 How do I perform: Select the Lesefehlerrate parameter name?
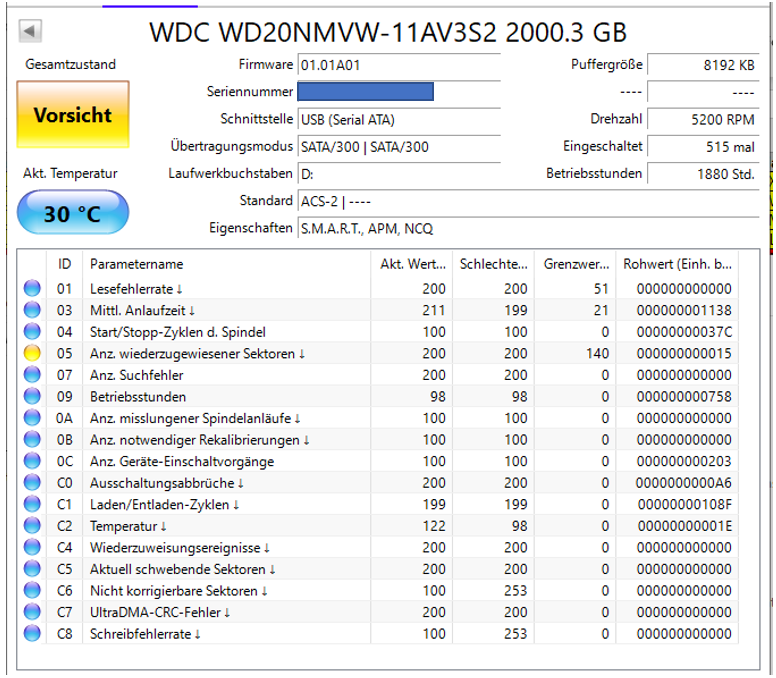[136, 289]
